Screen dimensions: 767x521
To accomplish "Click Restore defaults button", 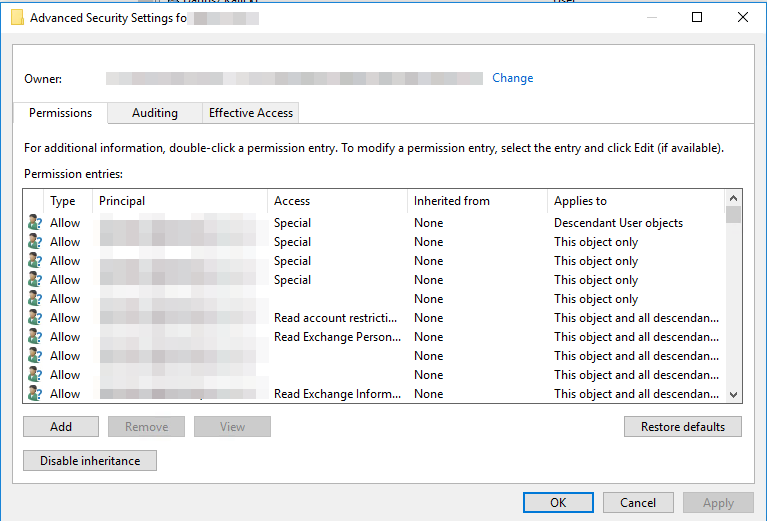I will point(683,427).
